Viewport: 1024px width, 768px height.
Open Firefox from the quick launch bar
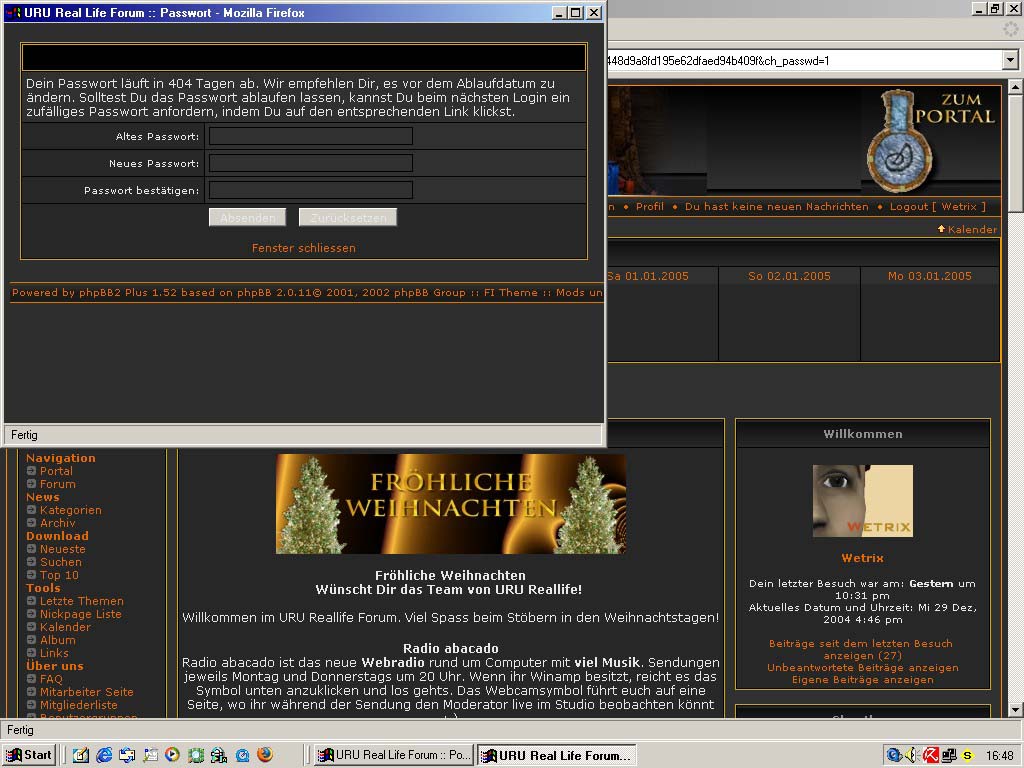click(265, 755)
